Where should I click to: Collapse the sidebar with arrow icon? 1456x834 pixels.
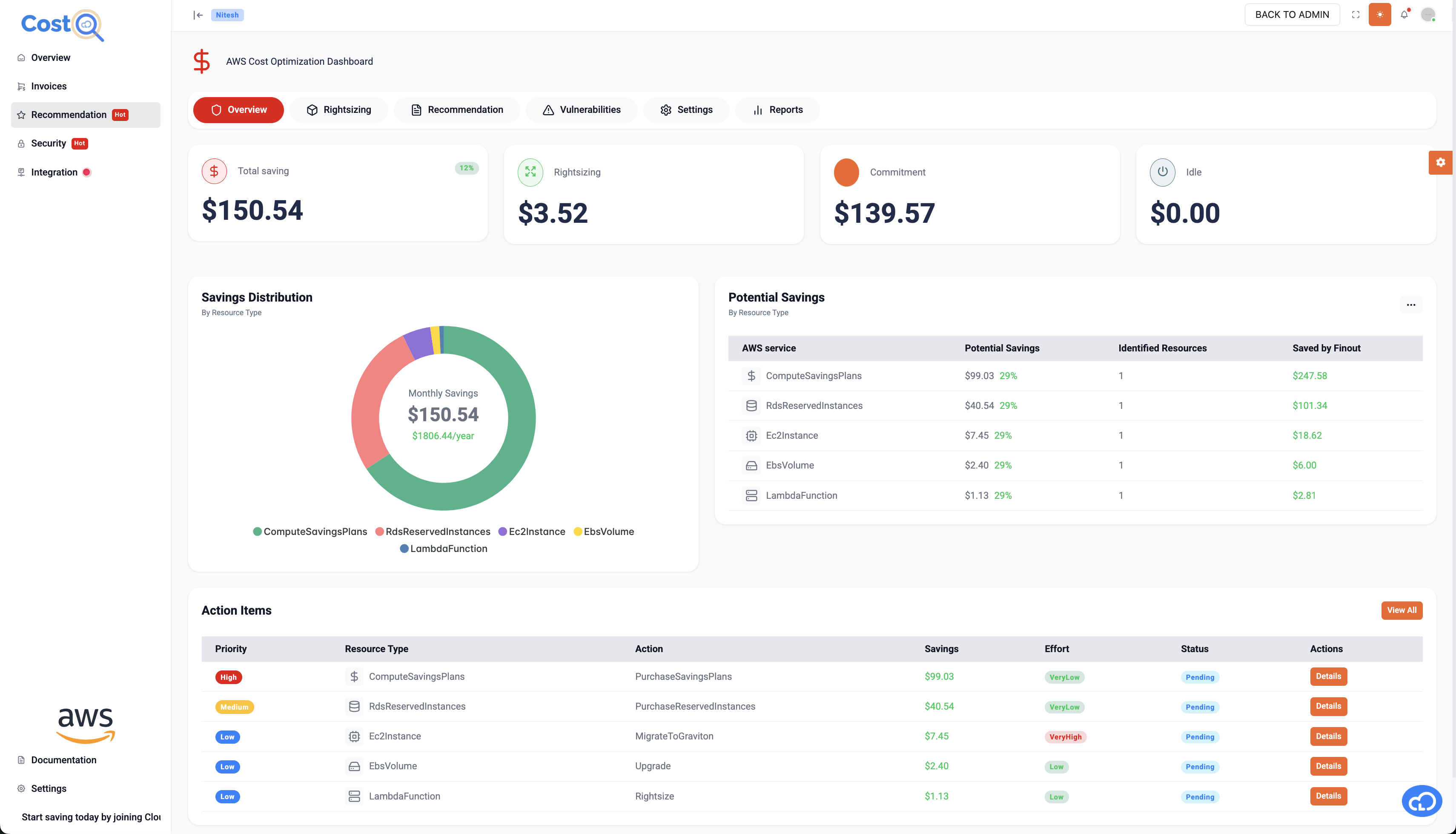click(198, 15)
